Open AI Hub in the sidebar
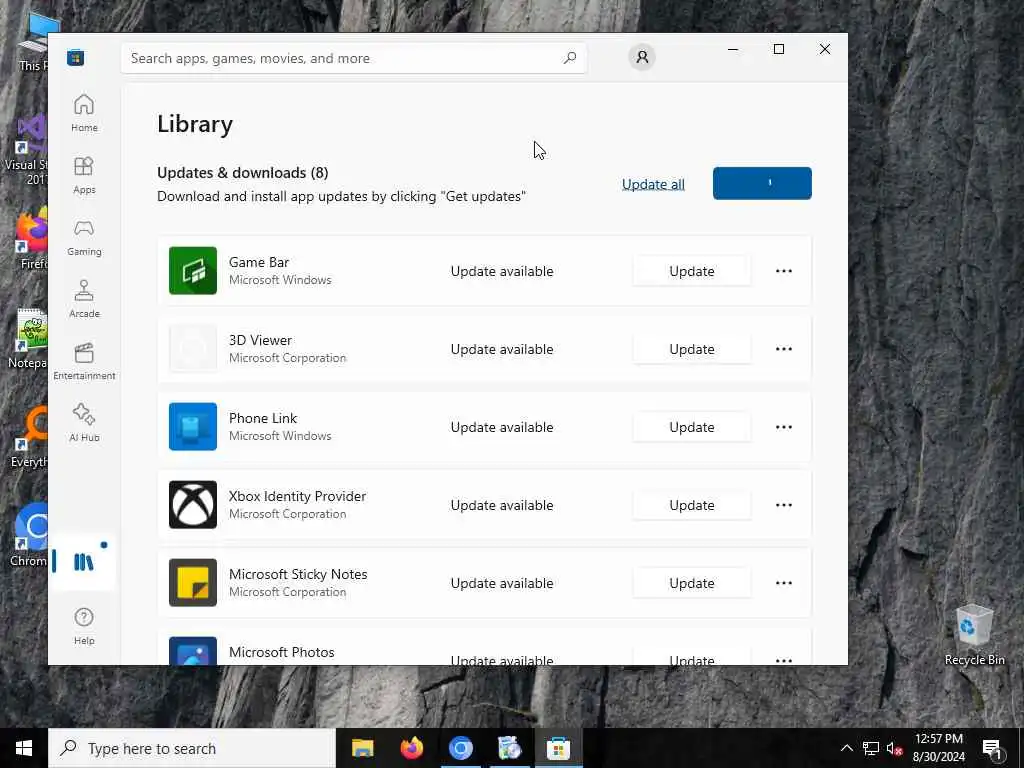 point(84,423)
